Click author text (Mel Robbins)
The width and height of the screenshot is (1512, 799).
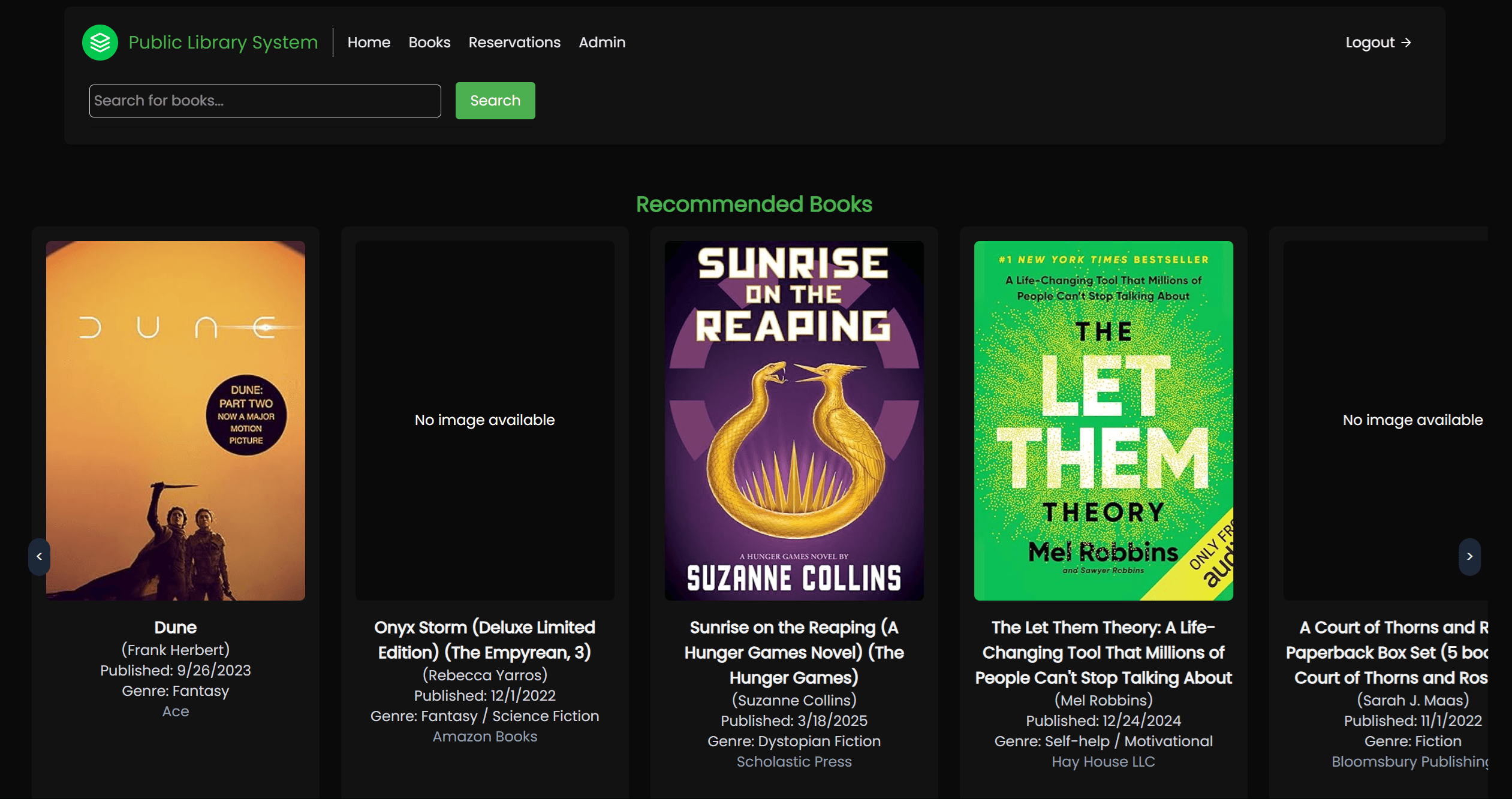(1104, 701)
